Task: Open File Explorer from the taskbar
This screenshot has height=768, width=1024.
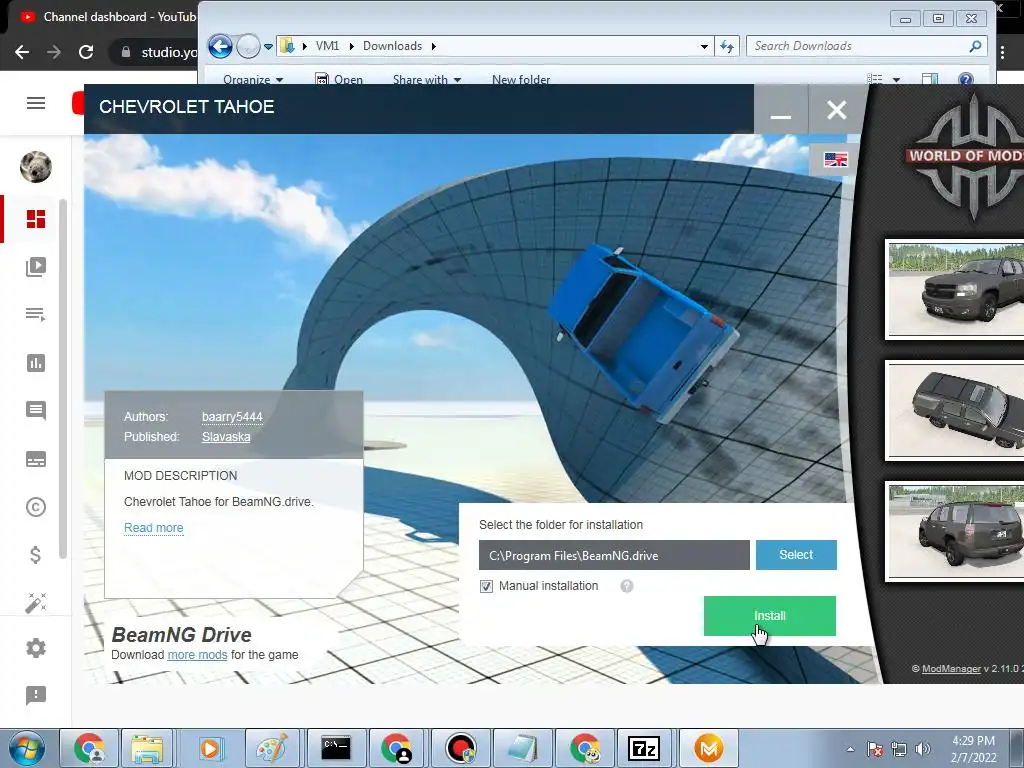Action: click(x=147, y=748)
